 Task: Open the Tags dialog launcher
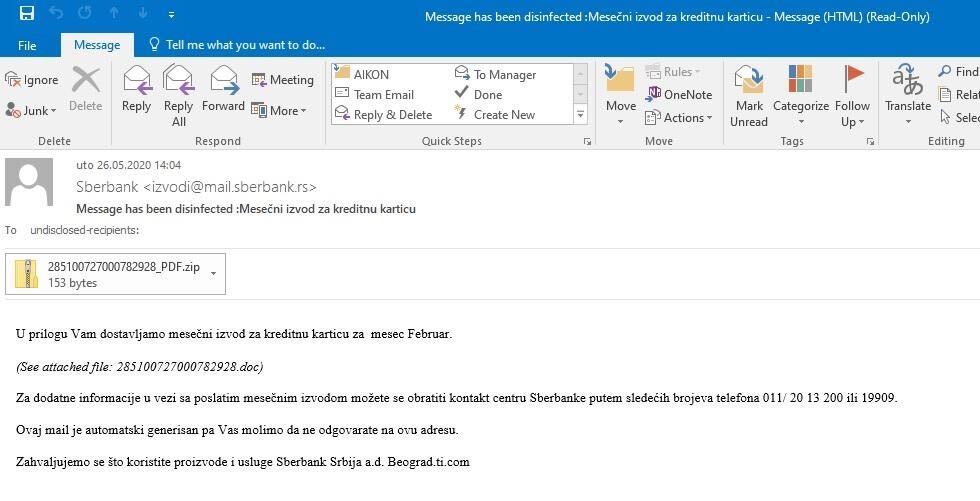pyautogui.click(x=870, y=142)
